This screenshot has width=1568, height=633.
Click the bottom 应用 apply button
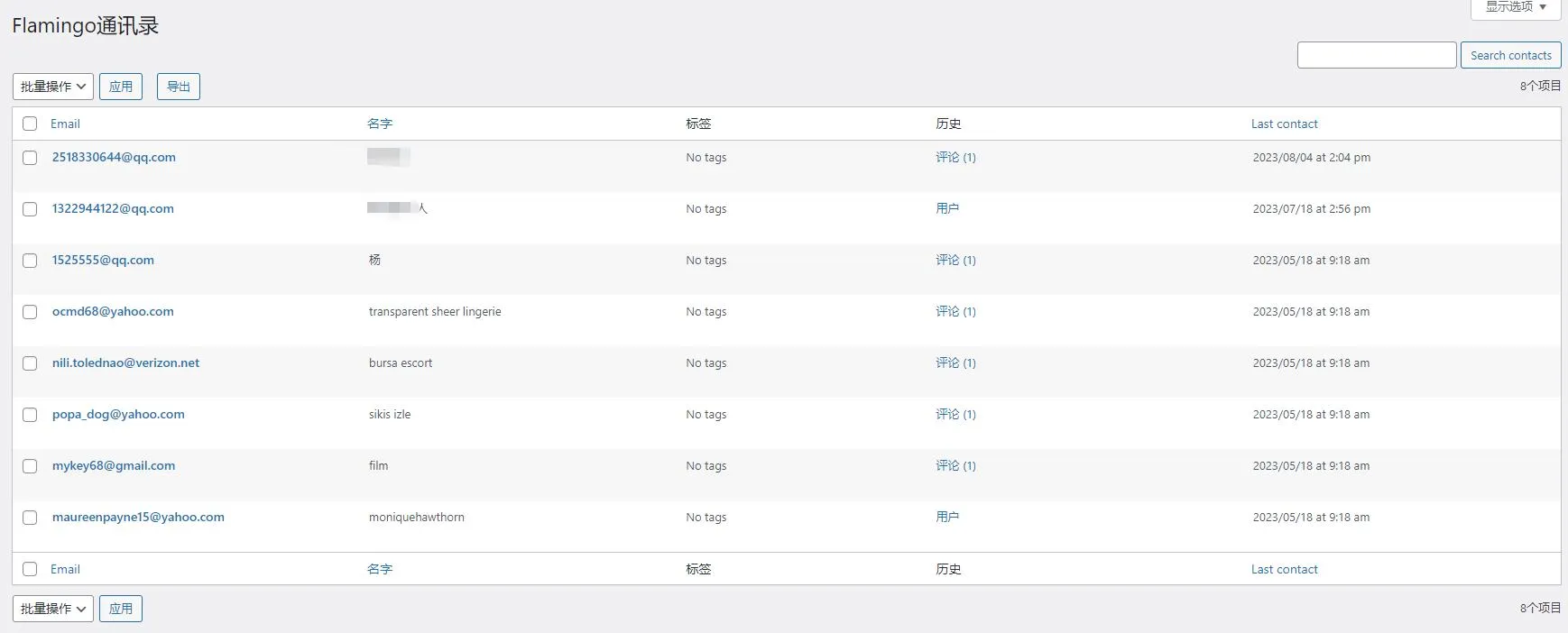tap(120, 609)
